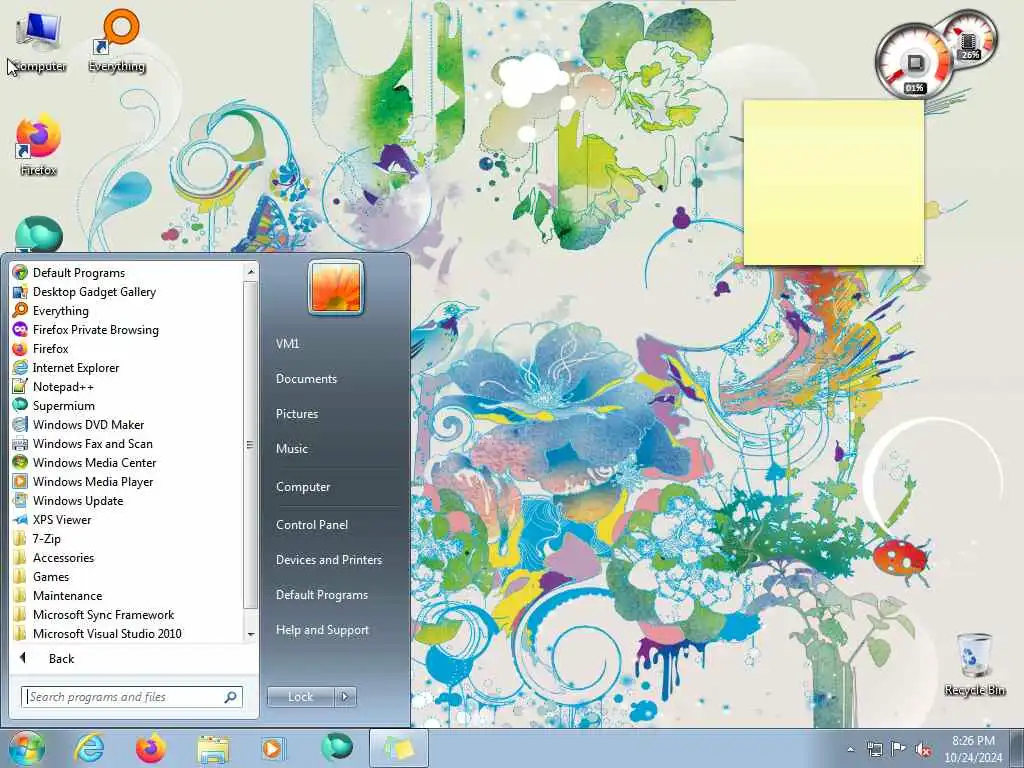Image resolution: width=1024 pixels, height=768 pixels.
Task: Click inside the yellow sticky note
Action: (834, 183)
